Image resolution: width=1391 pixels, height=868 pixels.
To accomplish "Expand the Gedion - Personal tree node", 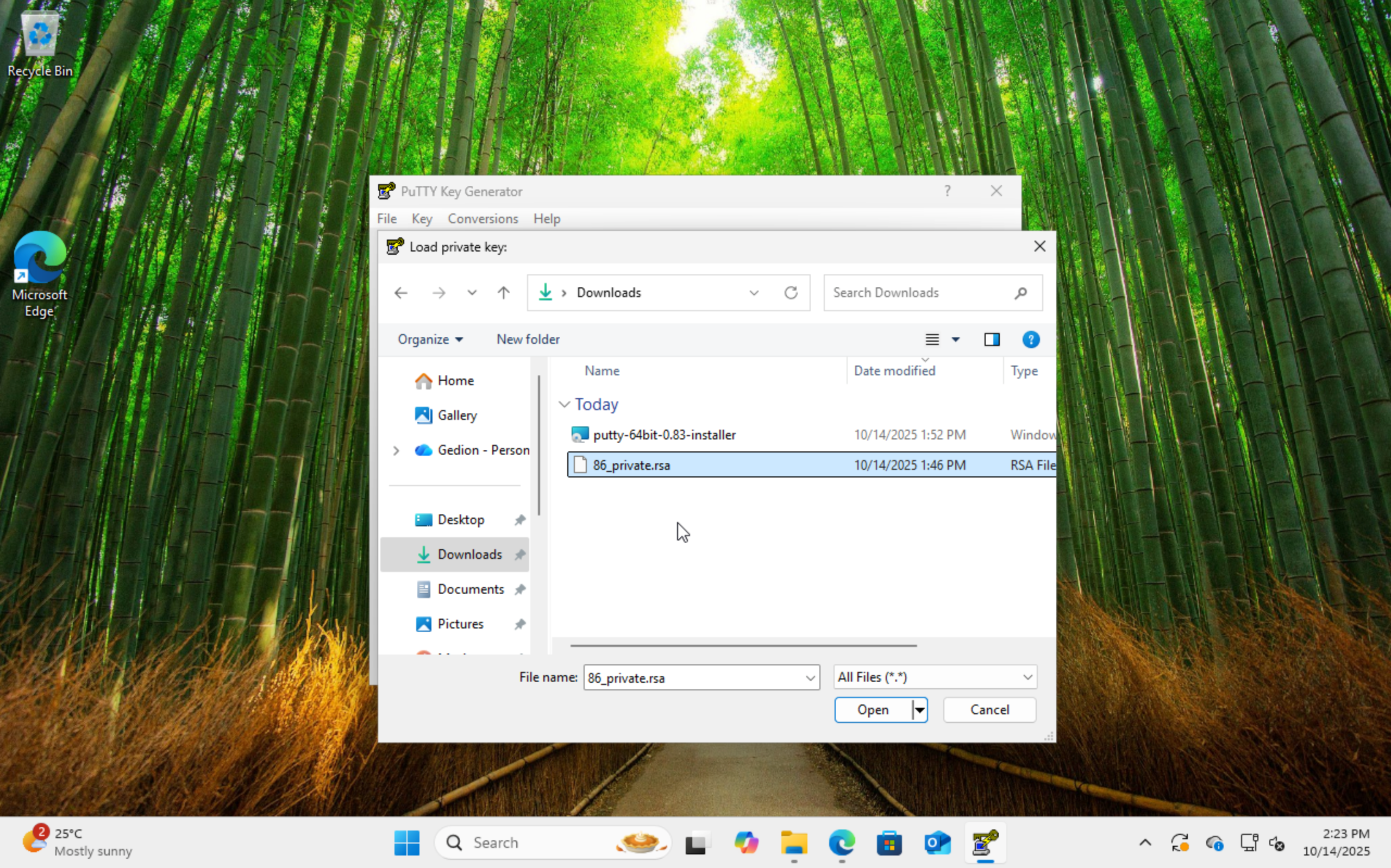I will tap(396, 450).
